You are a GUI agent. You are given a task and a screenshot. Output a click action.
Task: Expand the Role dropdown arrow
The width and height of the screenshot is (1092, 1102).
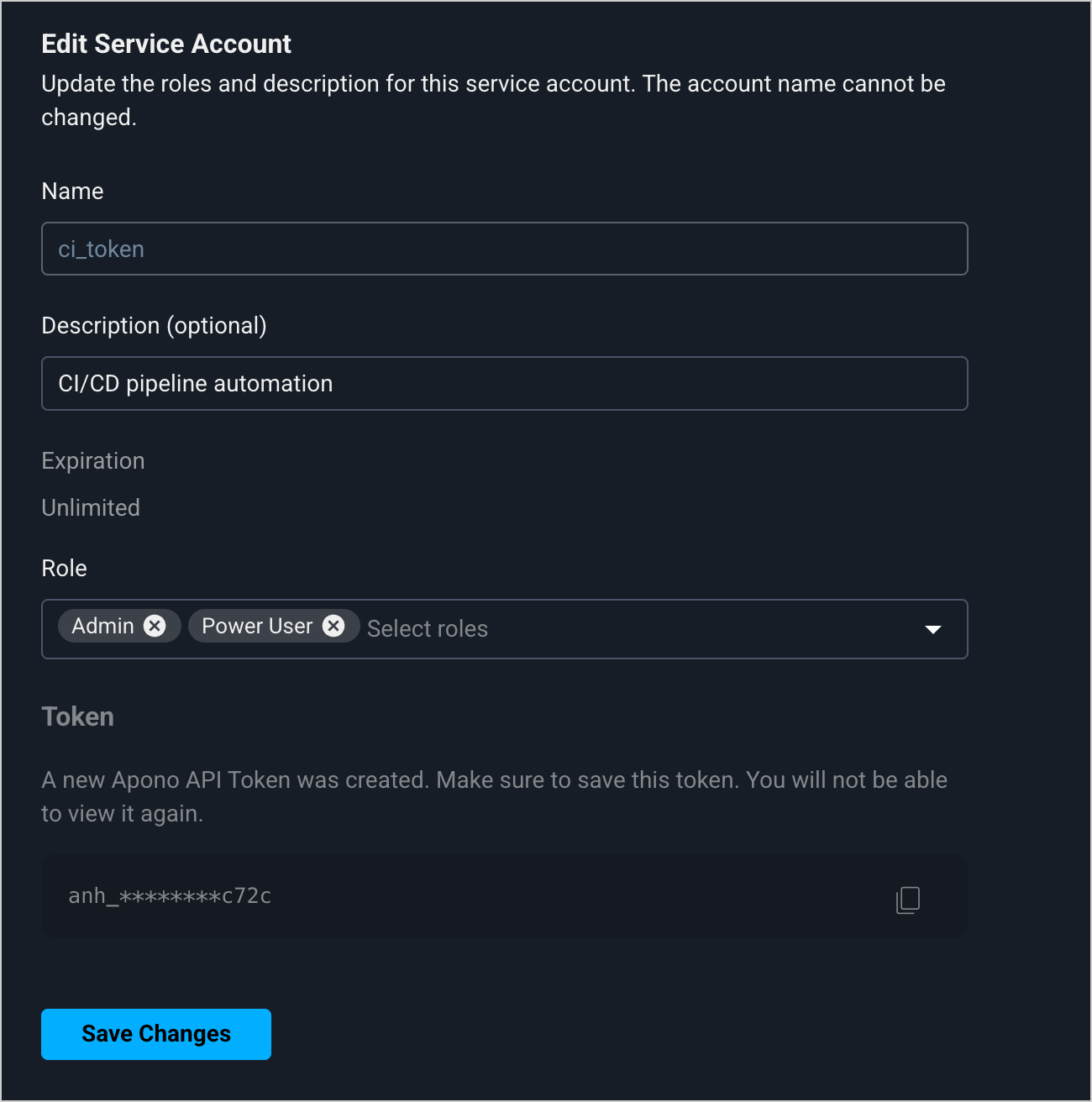pos(932,629)
